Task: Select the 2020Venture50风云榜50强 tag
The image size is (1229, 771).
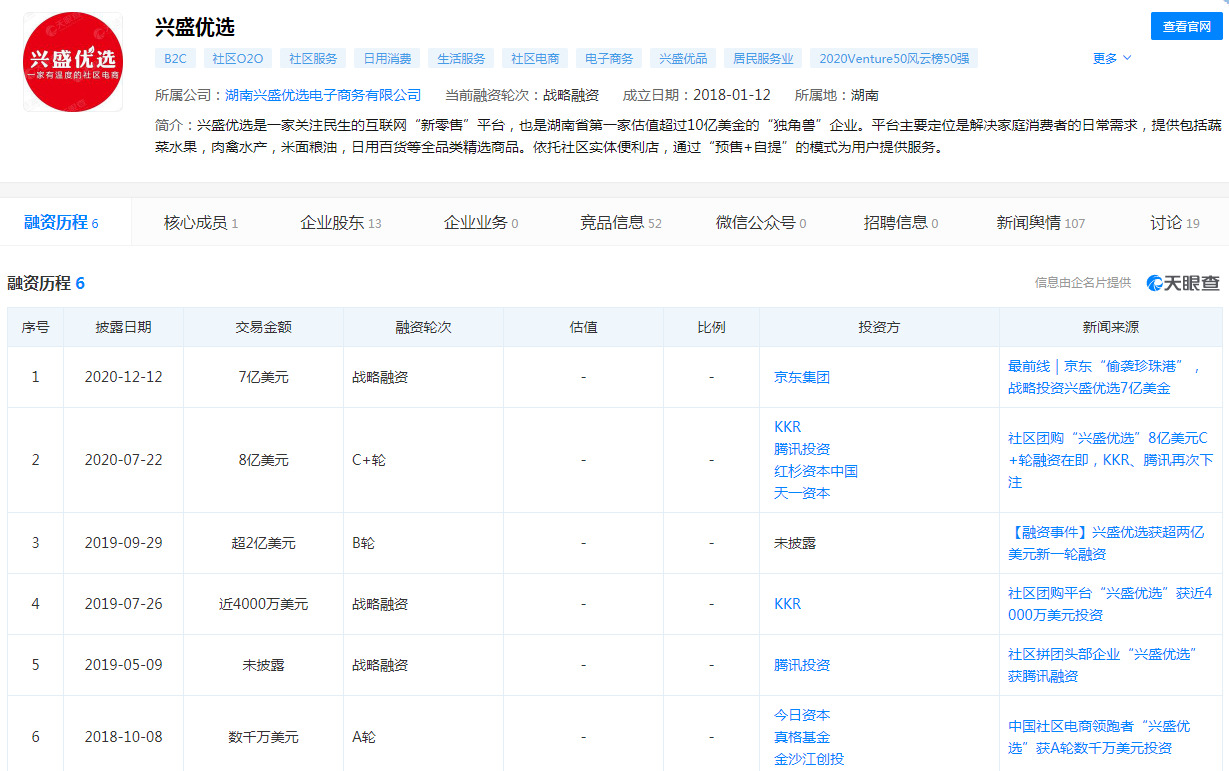Action: 894,58
